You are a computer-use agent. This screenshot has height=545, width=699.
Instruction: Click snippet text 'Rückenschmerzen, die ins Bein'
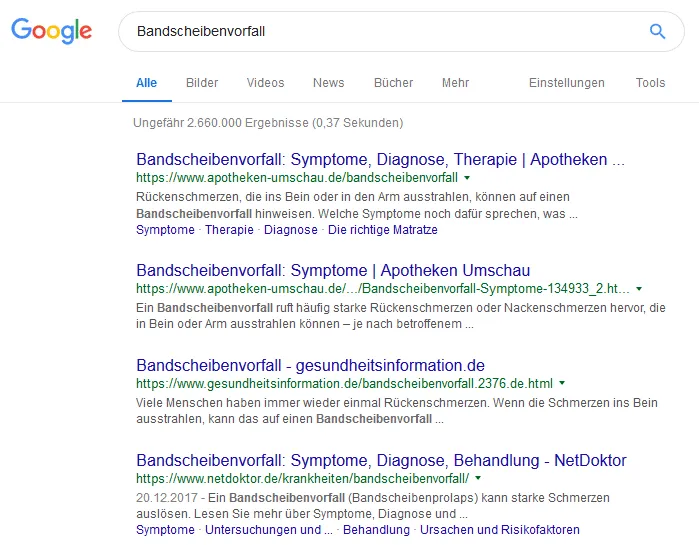tap(210, 197)
